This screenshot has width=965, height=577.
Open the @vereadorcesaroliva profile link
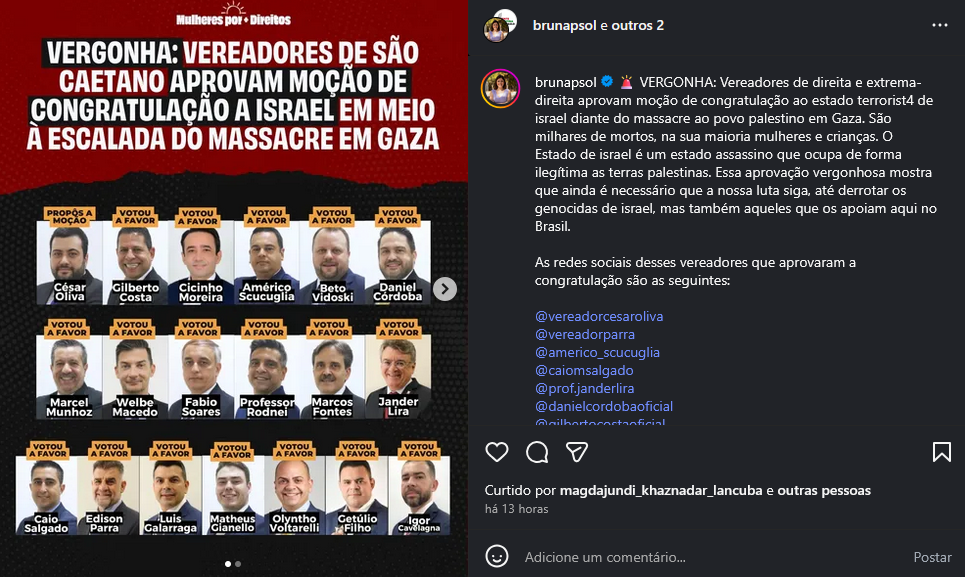pos(599,316)
